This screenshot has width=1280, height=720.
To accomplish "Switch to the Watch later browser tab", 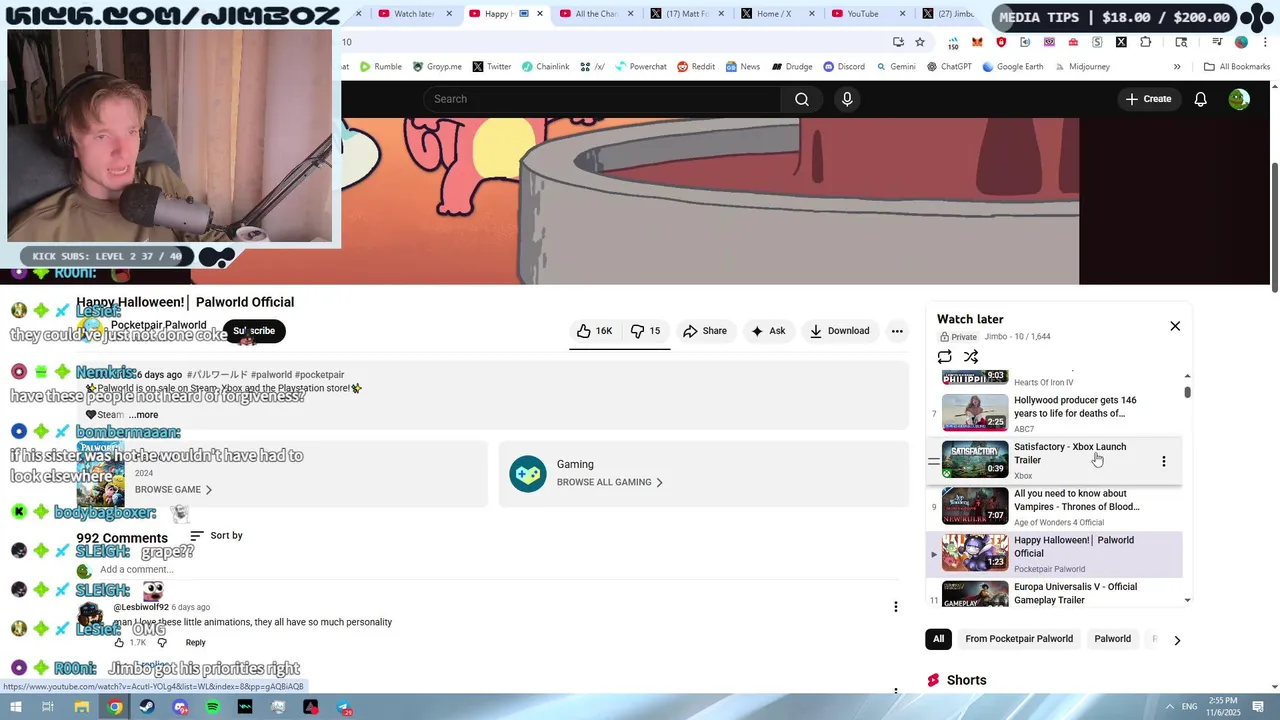I will (414, 14).
